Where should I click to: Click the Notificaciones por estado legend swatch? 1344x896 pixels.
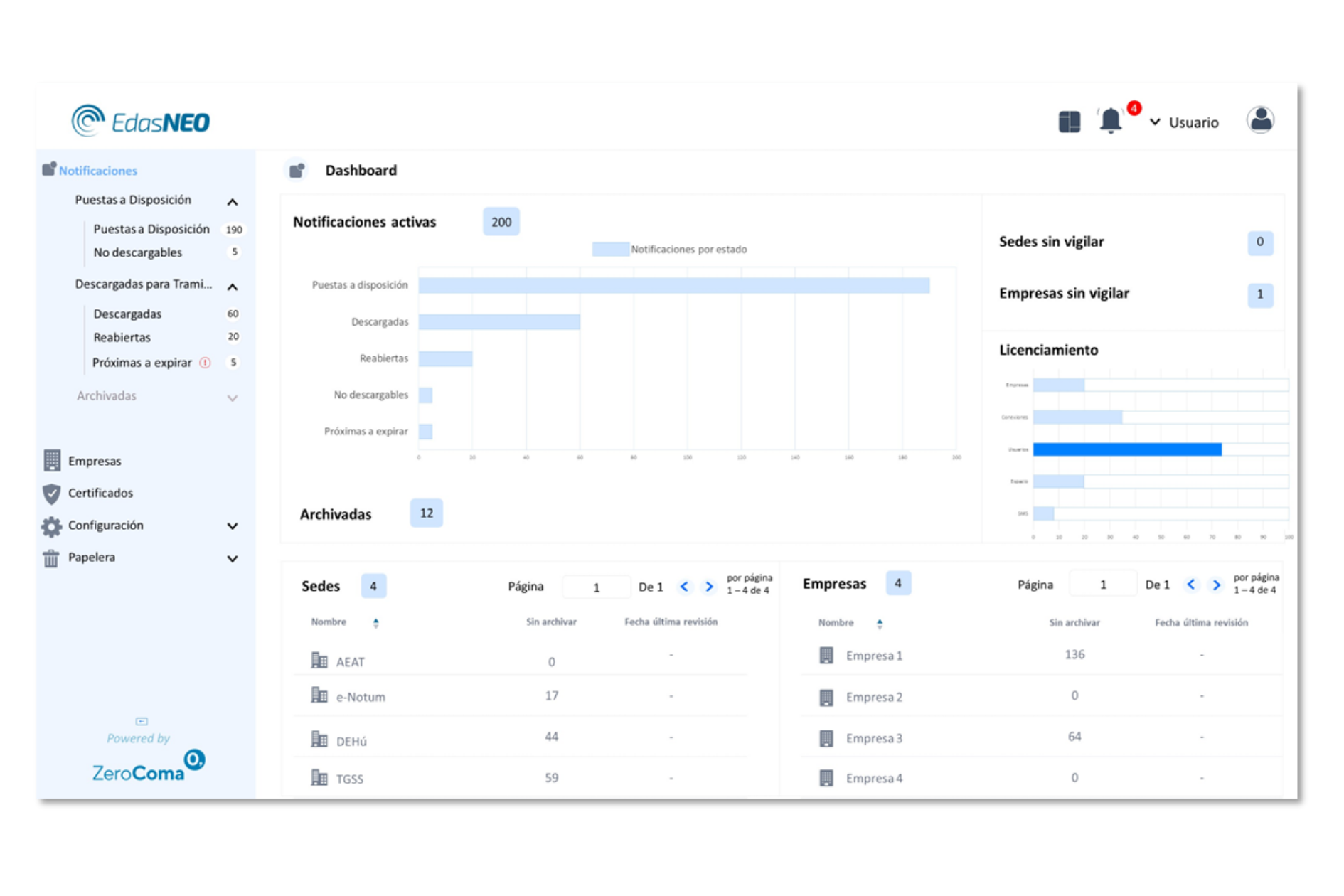[x=610, y=250]
